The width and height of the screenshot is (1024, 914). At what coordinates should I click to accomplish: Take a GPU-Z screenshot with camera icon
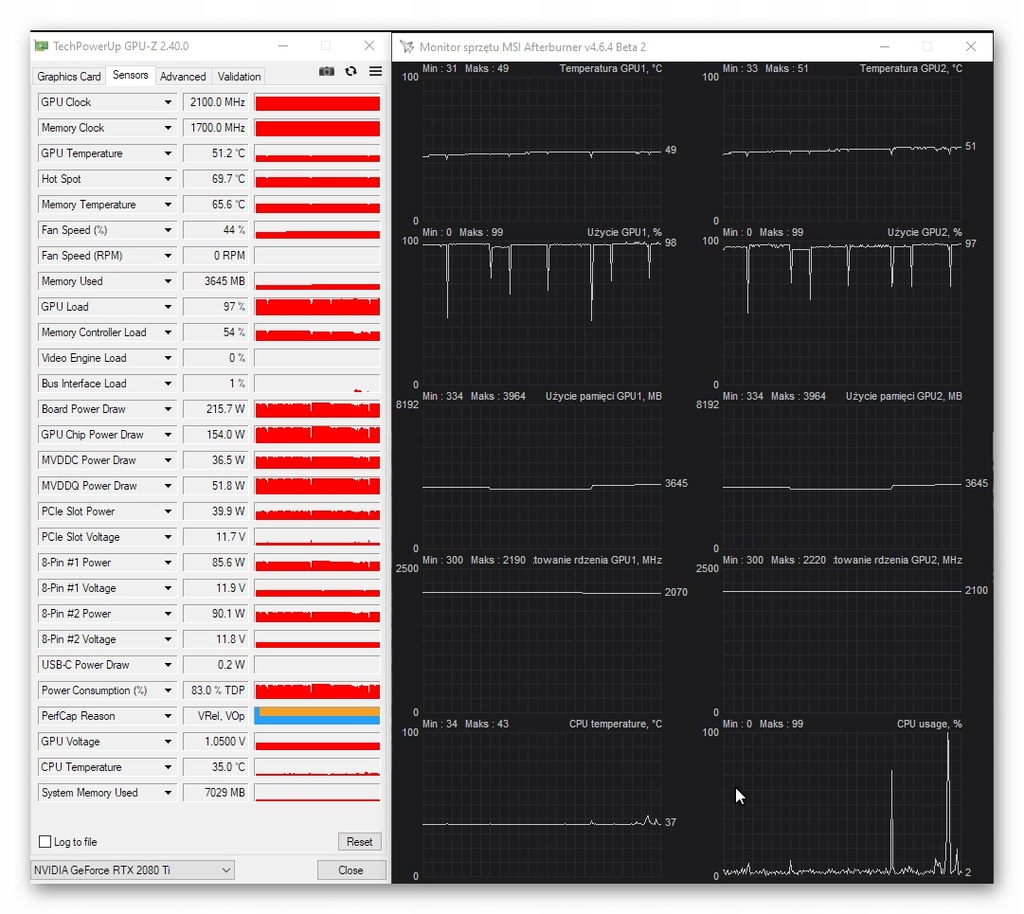tap(327, 71)
